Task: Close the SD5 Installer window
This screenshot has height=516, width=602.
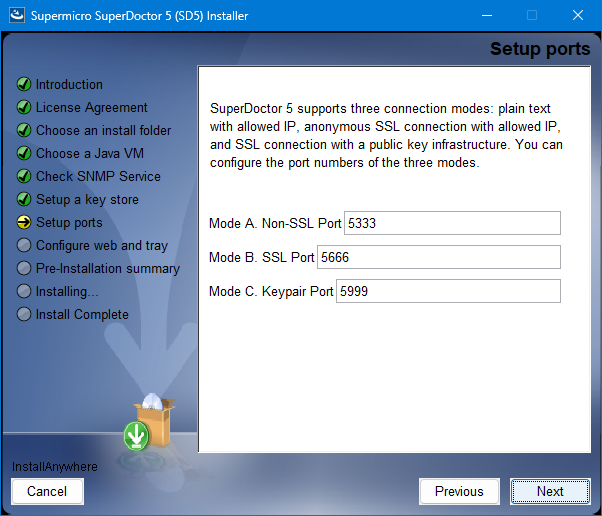Action: tap(578, 16)
